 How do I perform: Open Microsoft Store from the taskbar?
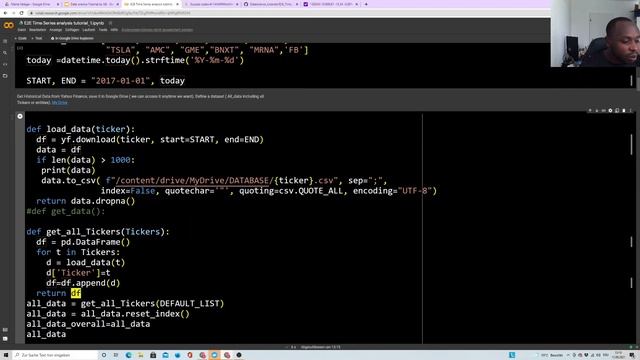pyautogui.click(x=153, y=355)
